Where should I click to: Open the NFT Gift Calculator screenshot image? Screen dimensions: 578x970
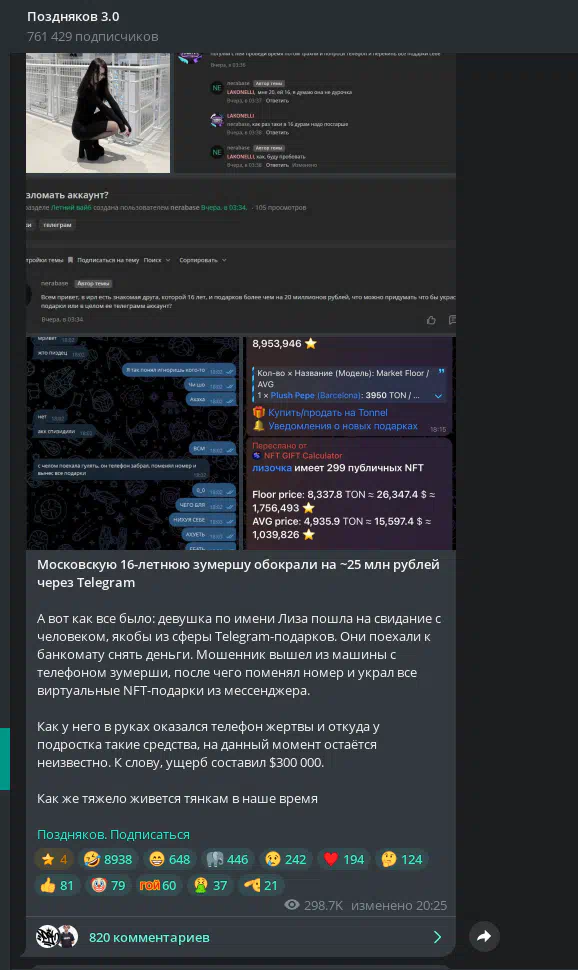(350, 443)
